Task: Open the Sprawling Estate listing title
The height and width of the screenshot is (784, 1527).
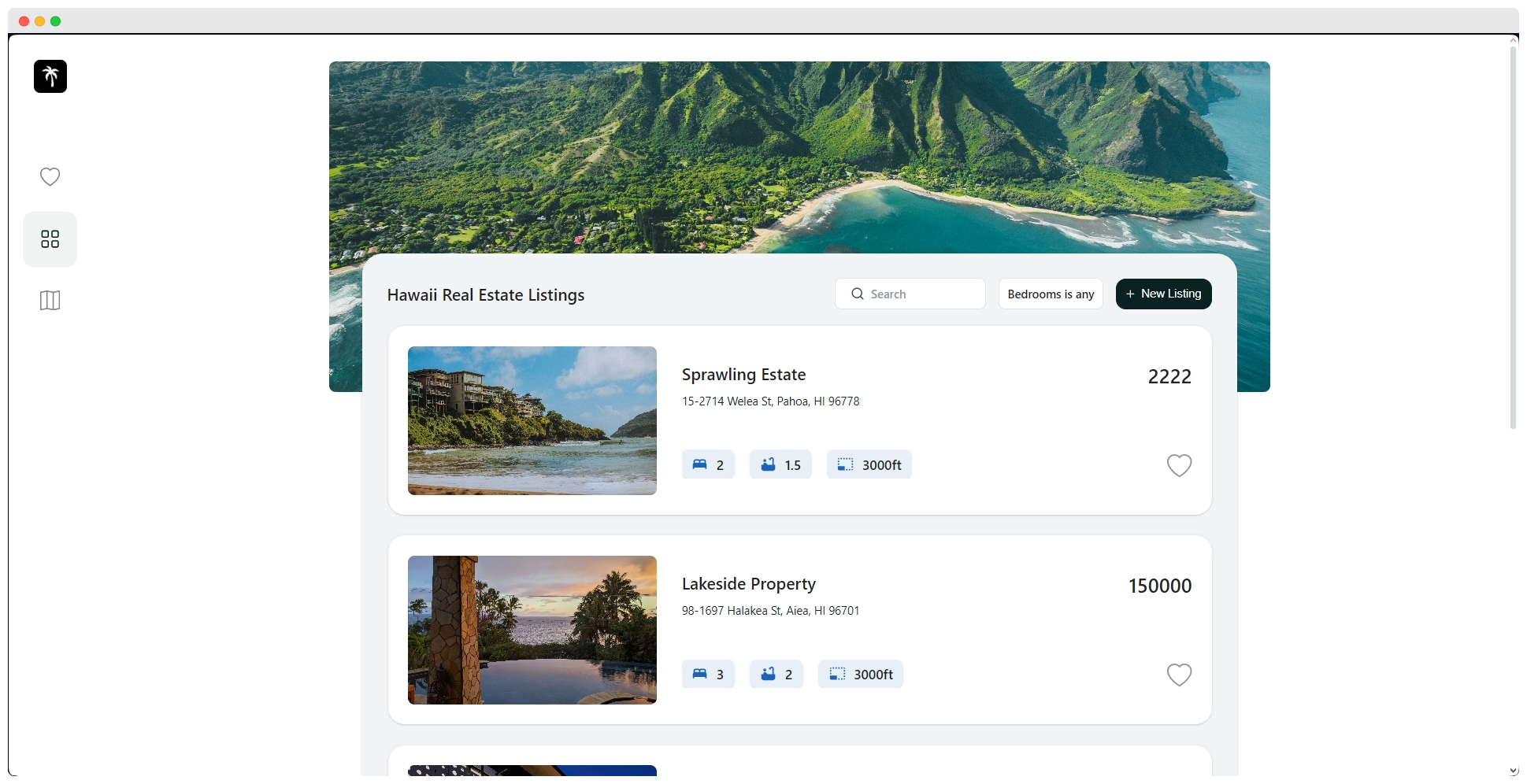Action: [x=743, y=375]
